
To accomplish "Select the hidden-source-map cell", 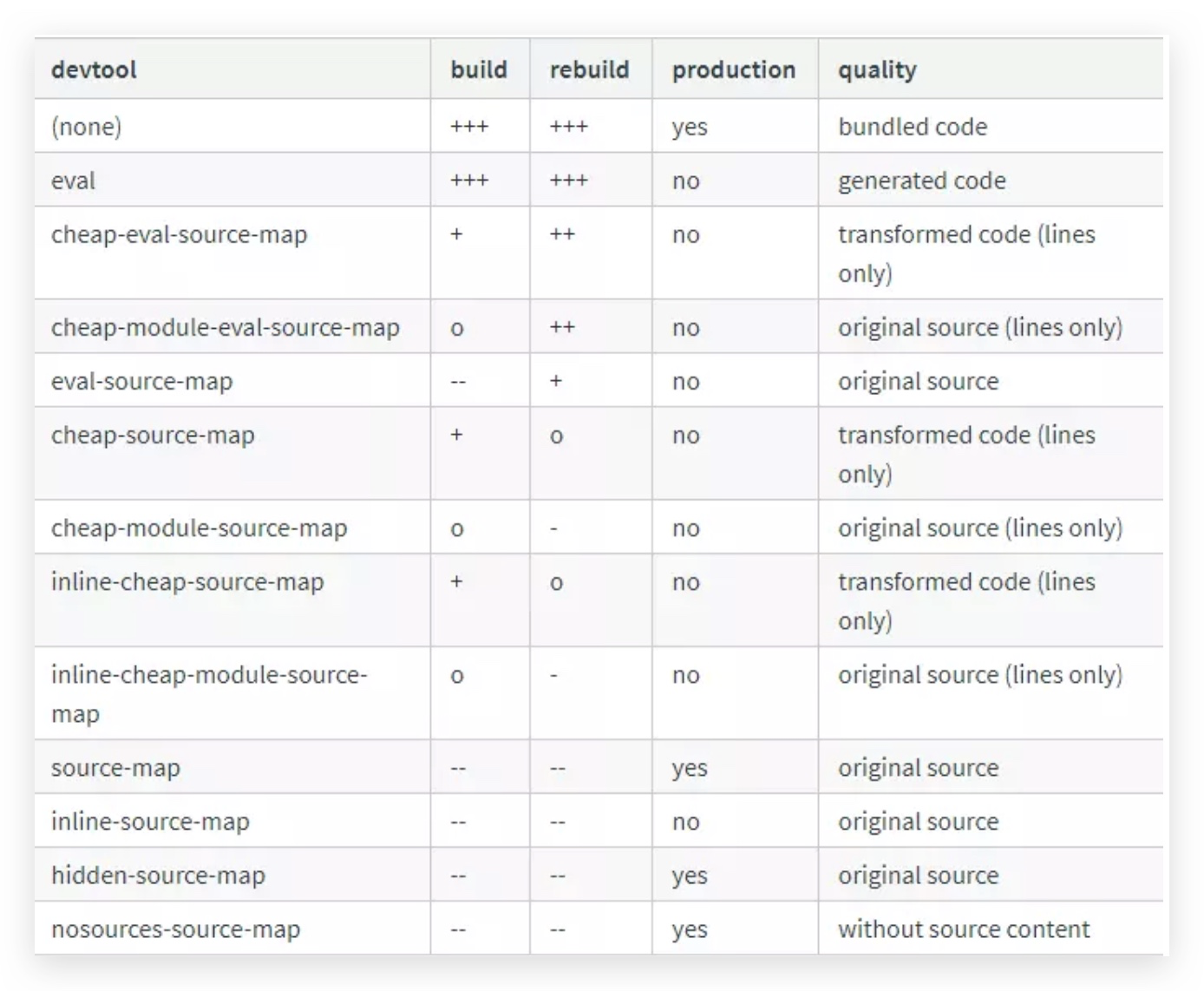I will (x=158, y=876).
